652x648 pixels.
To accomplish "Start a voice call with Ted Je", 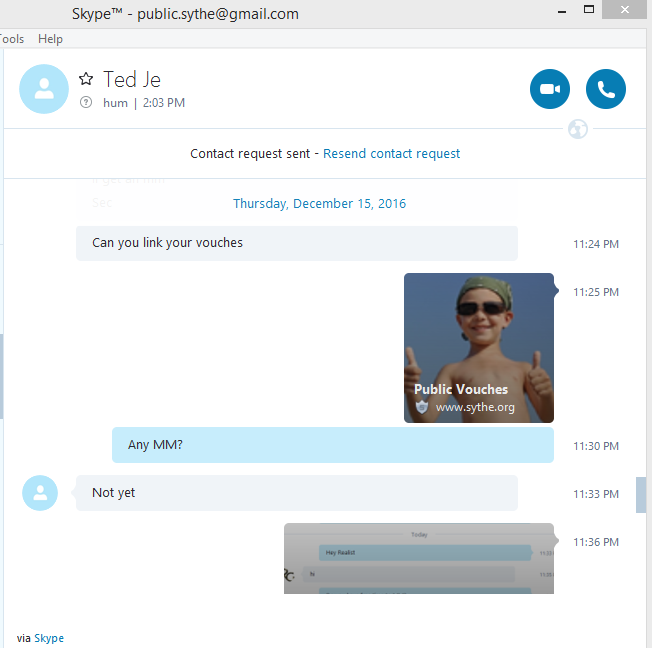I will pyautogui.click(x=605, y=89).
